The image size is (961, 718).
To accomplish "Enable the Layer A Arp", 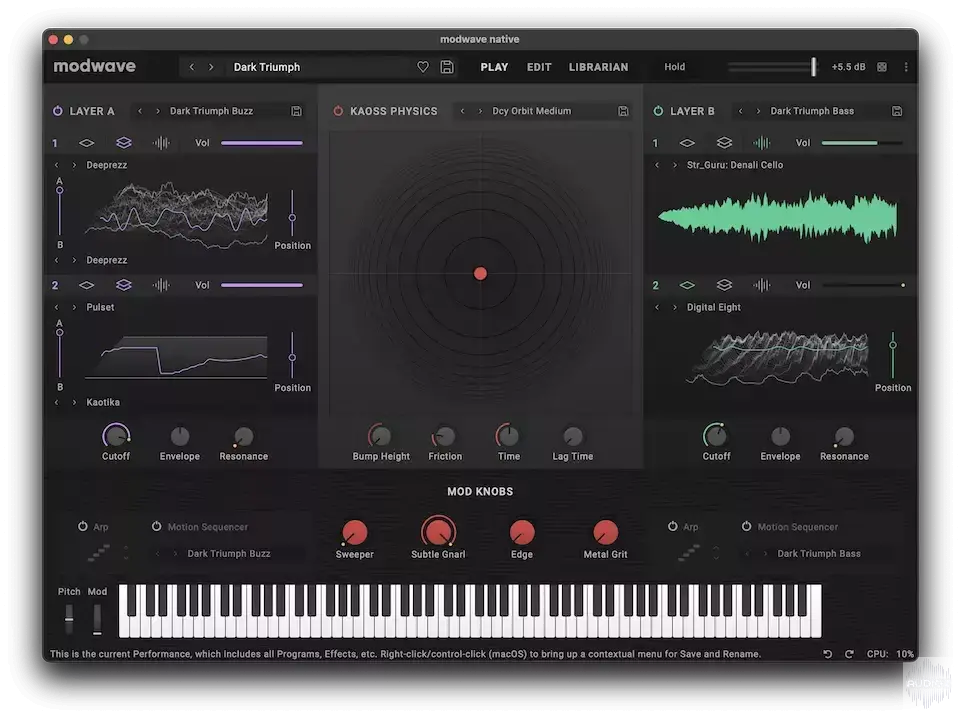I will (x=83, y=526).
